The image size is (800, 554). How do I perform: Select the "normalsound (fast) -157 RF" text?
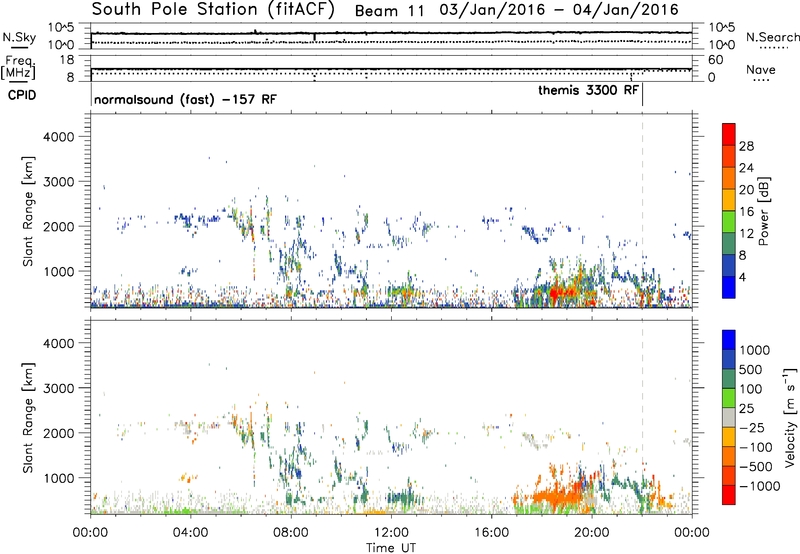coord(185,99)
